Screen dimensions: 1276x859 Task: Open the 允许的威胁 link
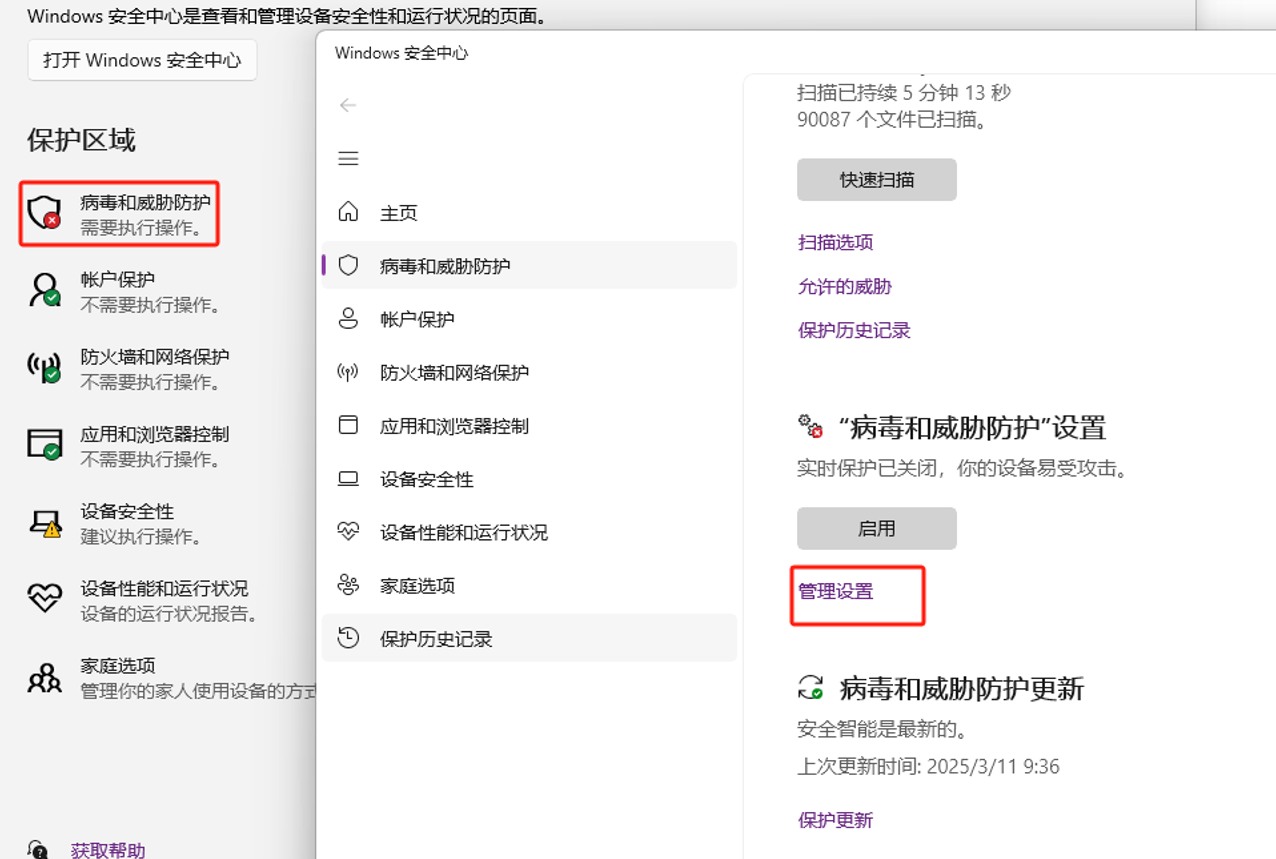[844, 286]
